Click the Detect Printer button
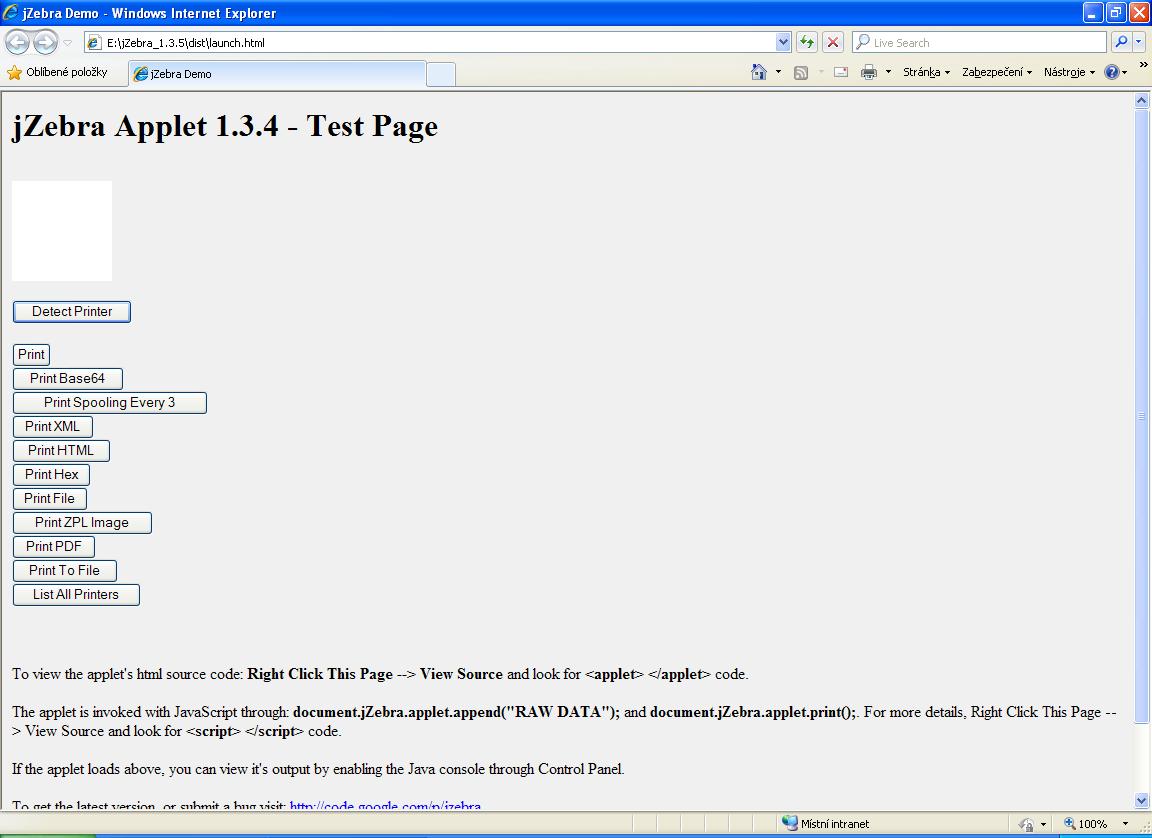The width and height of the screenshot is (1152, 838). click(x=72, y=311)
